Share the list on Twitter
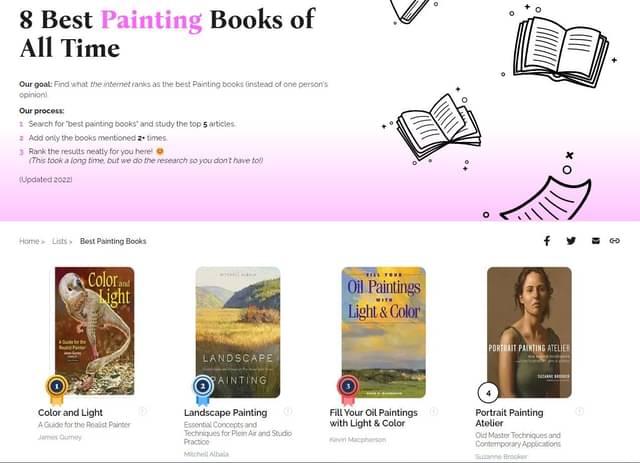 pos(571,241)
